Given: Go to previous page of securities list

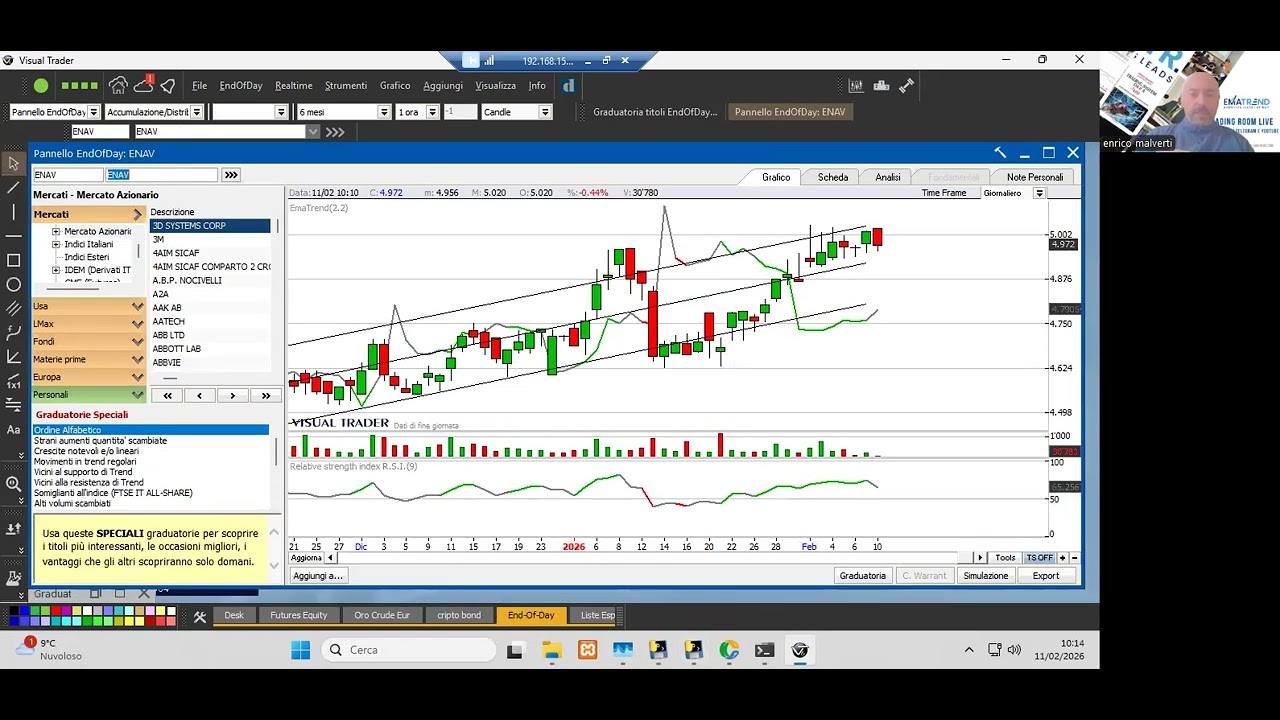Looking at the screenshot, I should pyautogui.click(x=200, y=395).
